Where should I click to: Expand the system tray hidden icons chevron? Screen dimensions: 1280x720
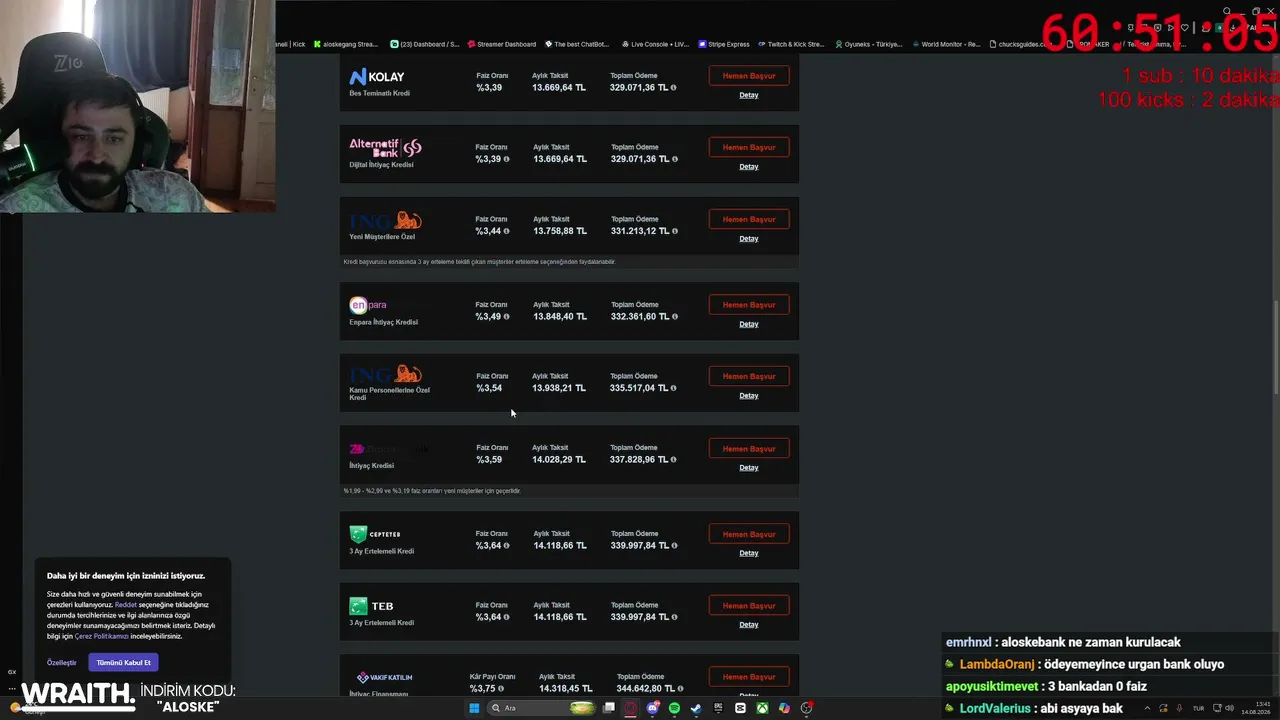coord(1146,708)
